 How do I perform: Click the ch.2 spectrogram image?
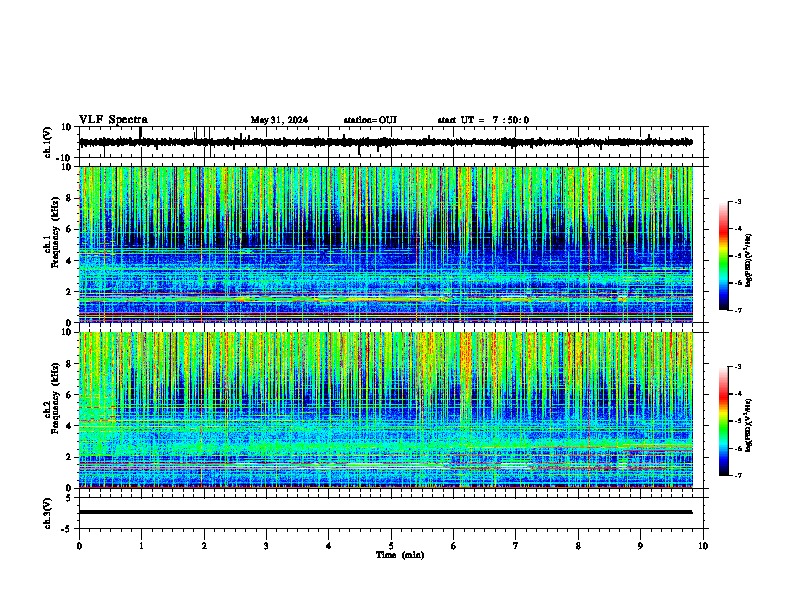386,410
